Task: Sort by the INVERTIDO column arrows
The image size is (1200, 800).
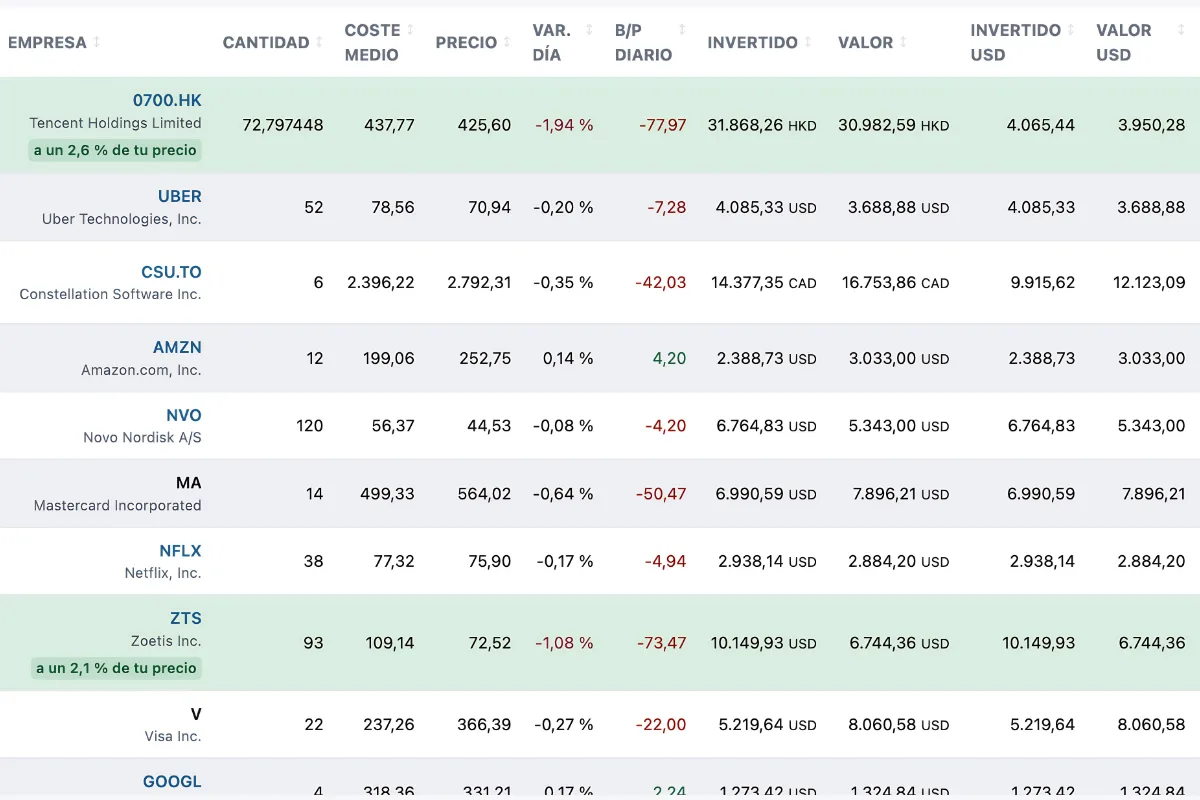Action: click(808, 42)
